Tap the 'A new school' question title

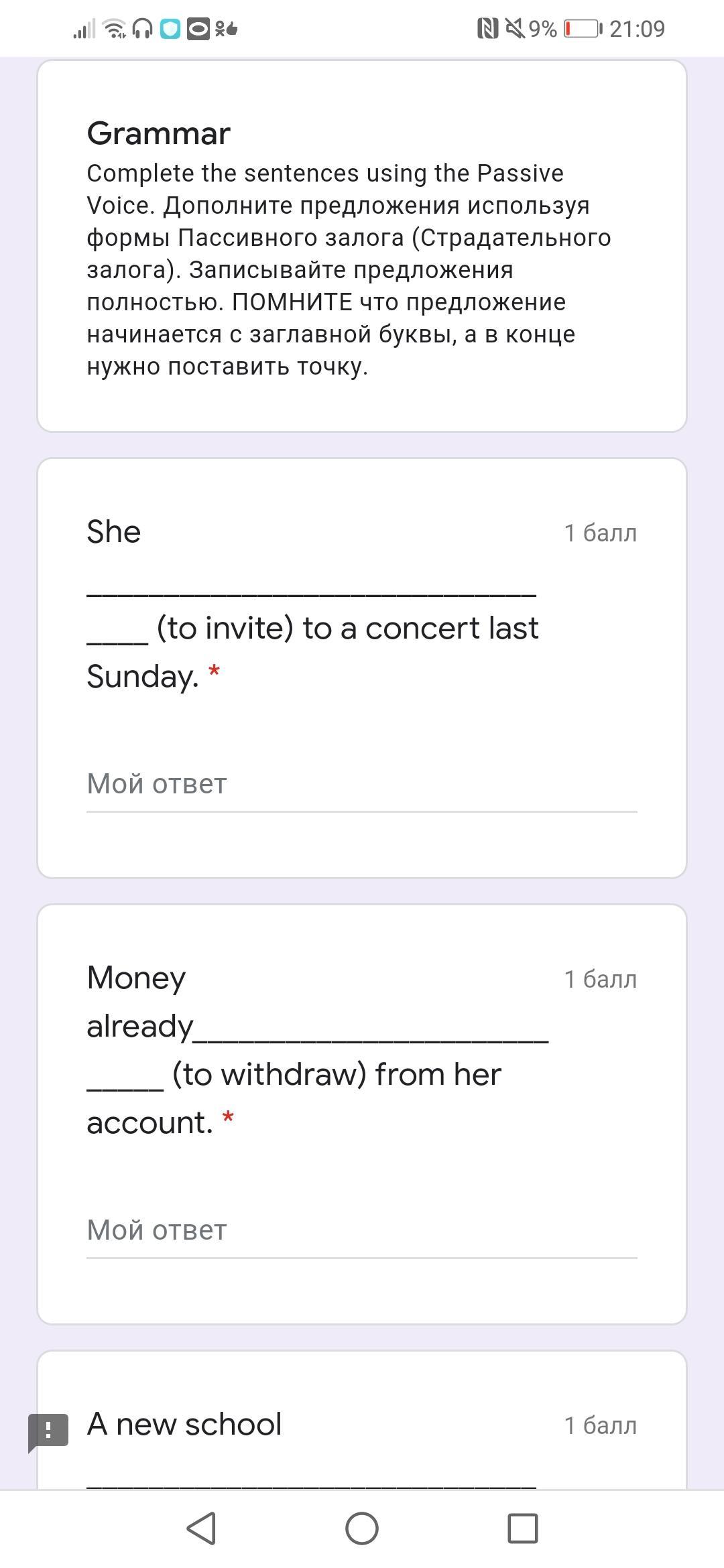(184, 1424)
